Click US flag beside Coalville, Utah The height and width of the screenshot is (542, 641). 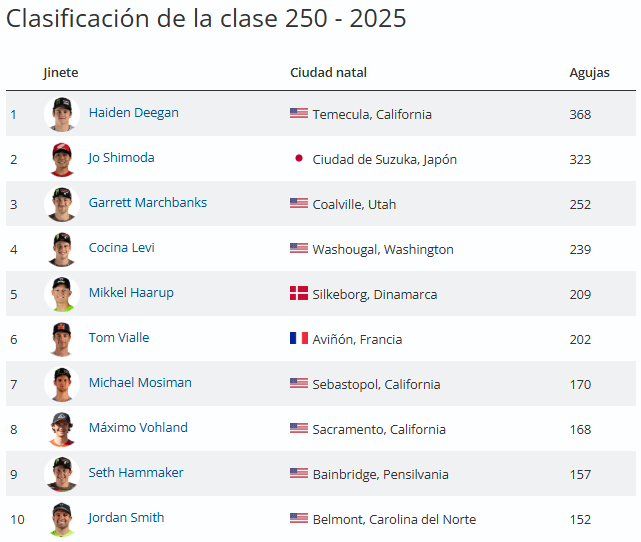coord(298,203)
